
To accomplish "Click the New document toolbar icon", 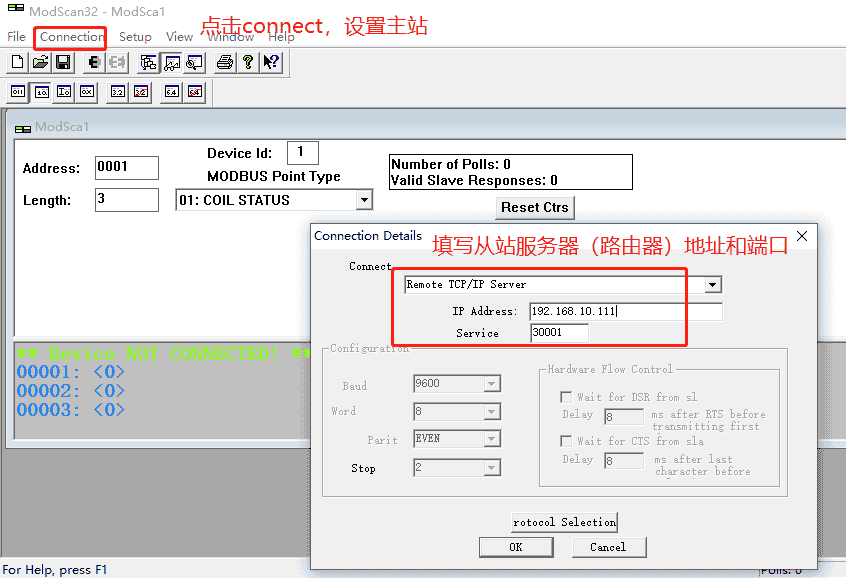I will pos(17,63).
